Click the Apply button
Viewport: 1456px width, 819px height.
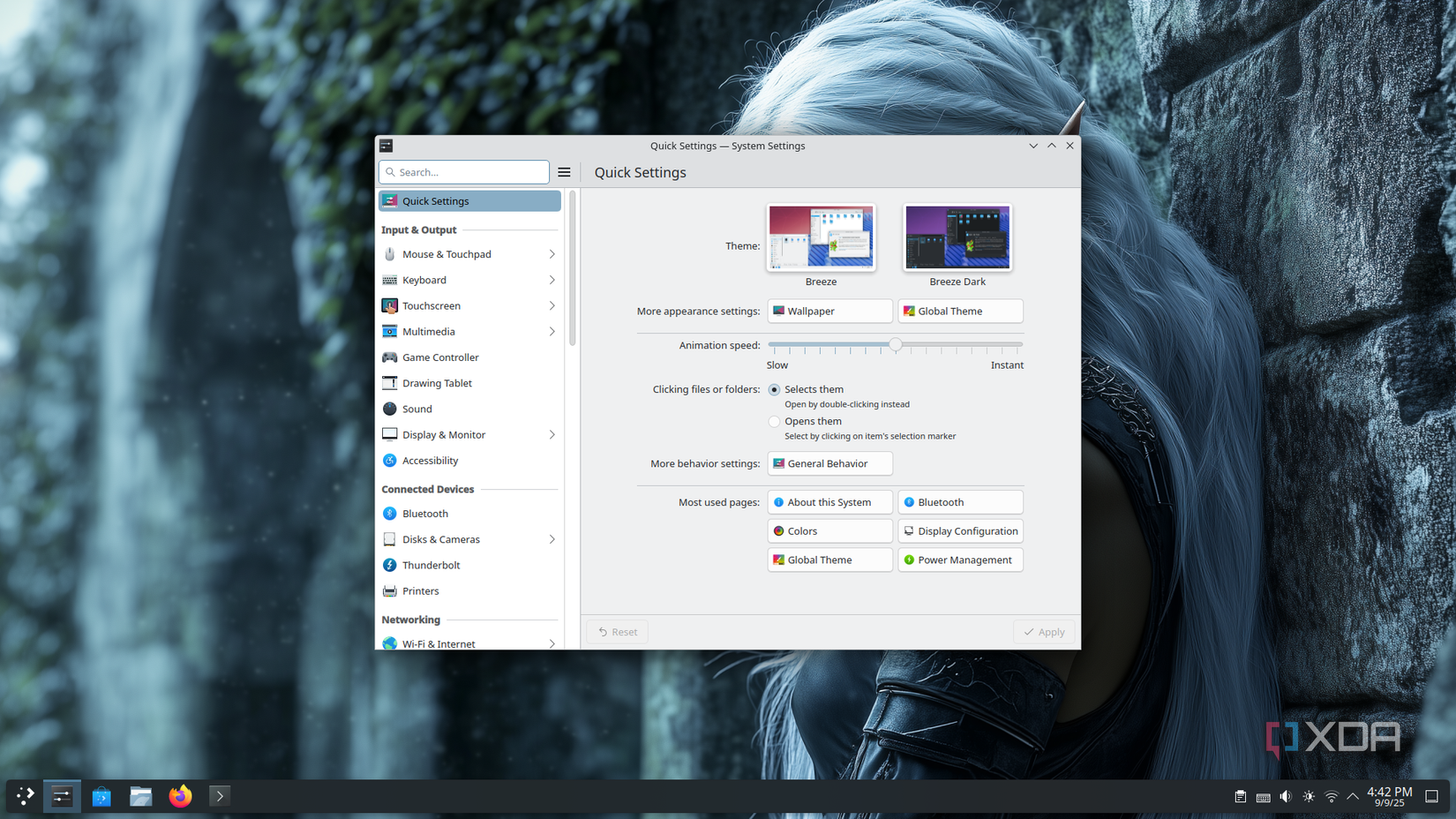[x=1045, y=631]
